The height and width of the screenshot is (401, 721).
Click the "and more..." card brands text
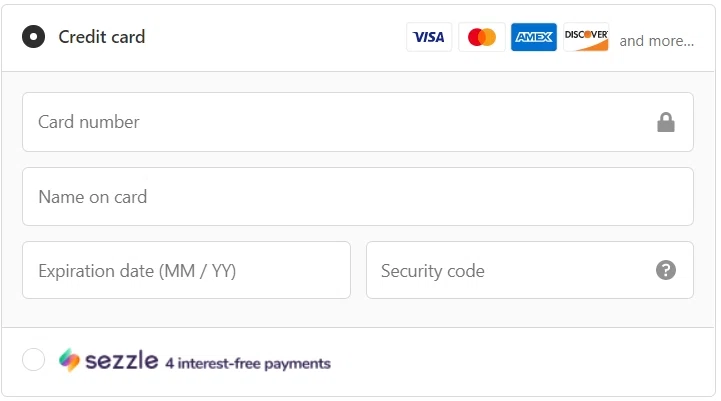(656, 41)
